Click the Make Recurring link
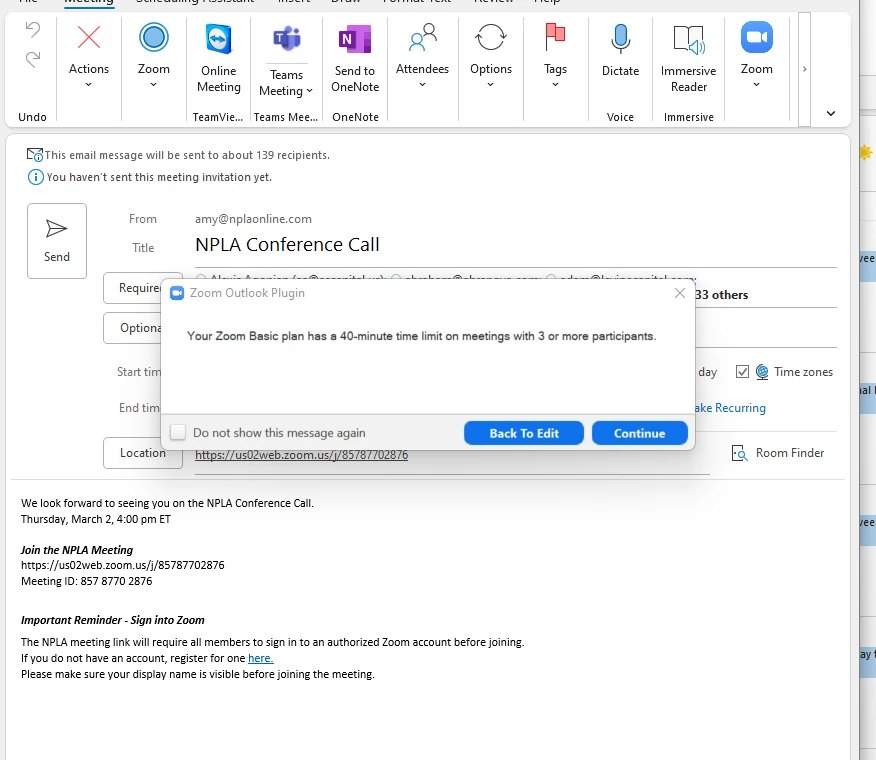Viewport: 876px width, 760px height. [730, 408]
